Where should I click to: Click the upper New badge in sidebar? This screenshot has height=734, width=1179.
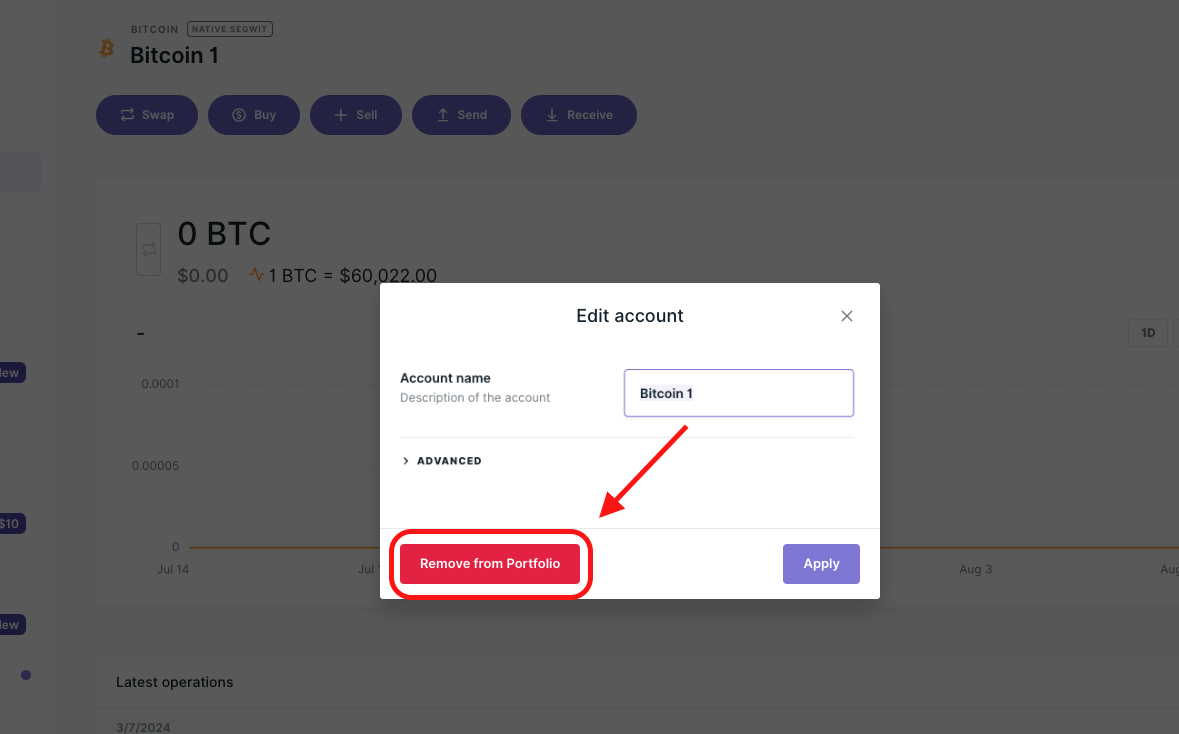click(x=10, y=373)
